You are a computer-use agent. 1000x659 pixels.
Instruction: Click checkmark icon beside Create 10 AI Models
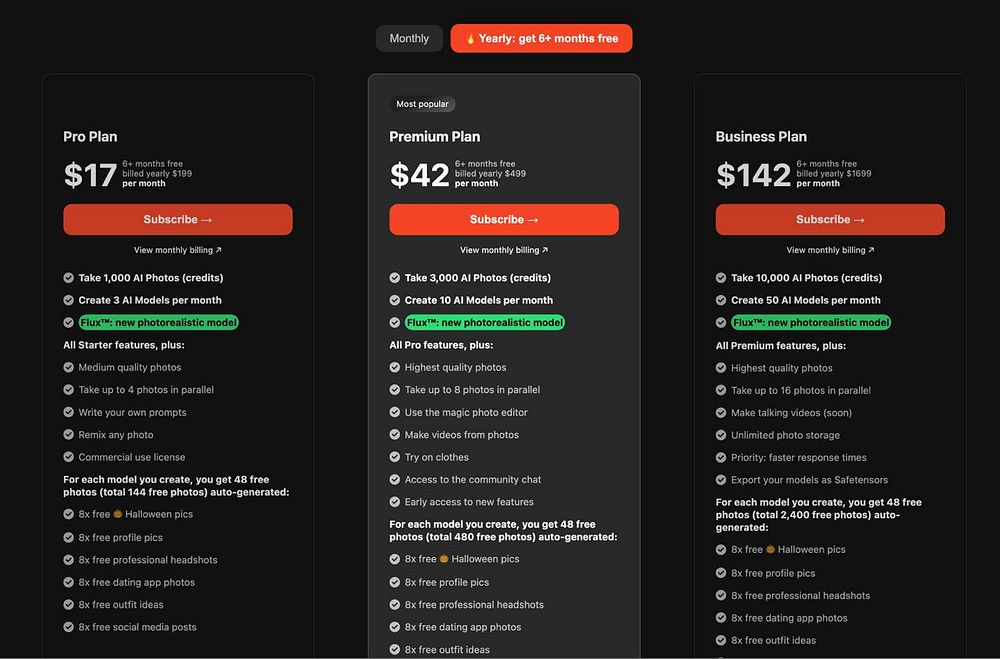[x=395, y=300]
